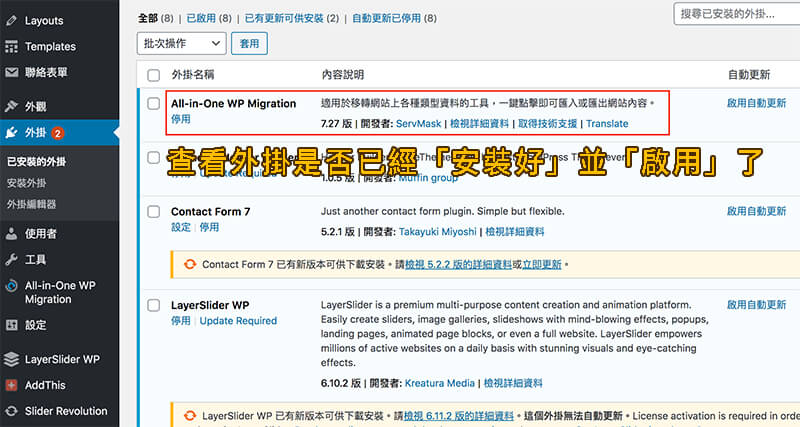Open 聯絡表單 envelope icon in sidebar

click(11, 72)
